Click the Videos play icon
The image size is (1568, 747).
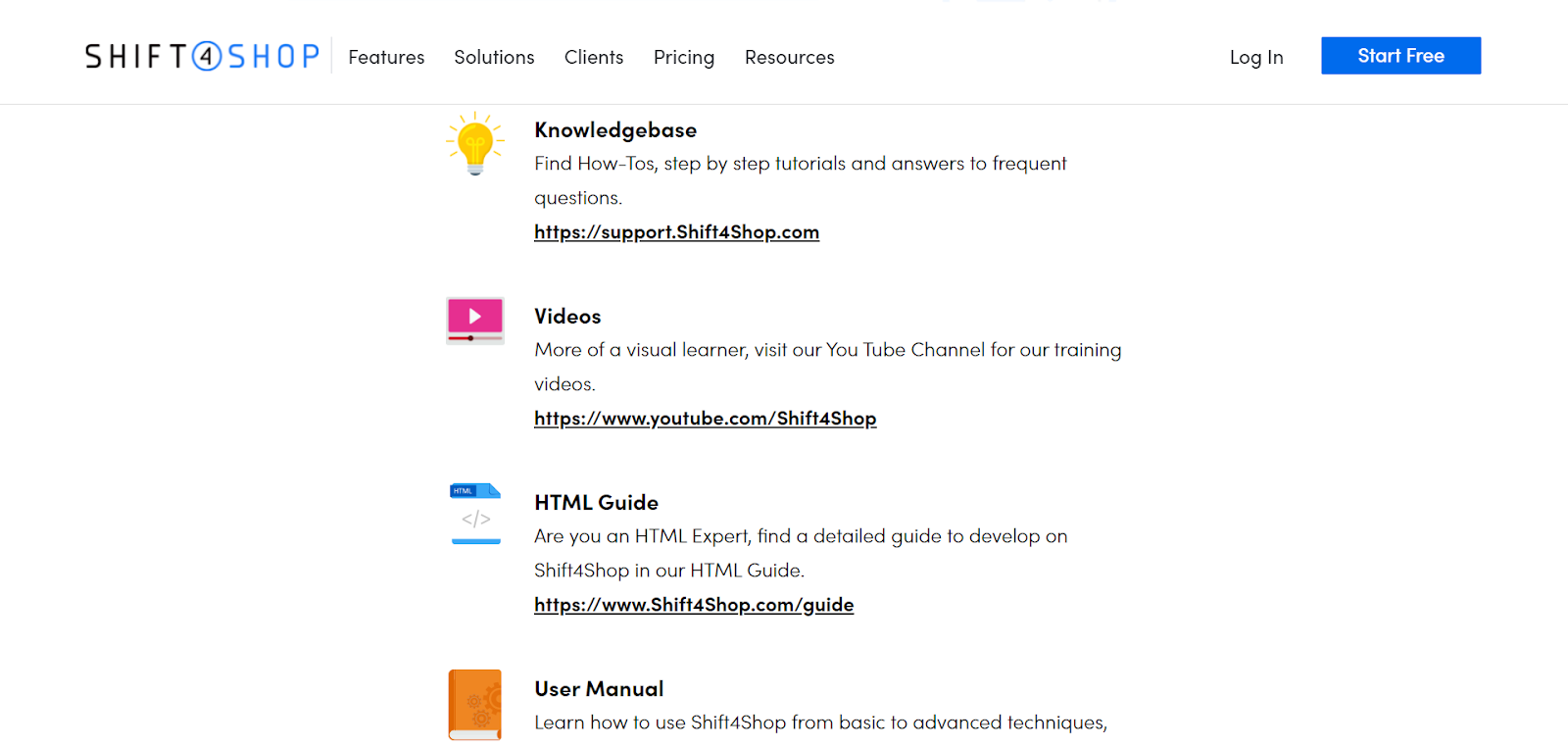point(475,321)
